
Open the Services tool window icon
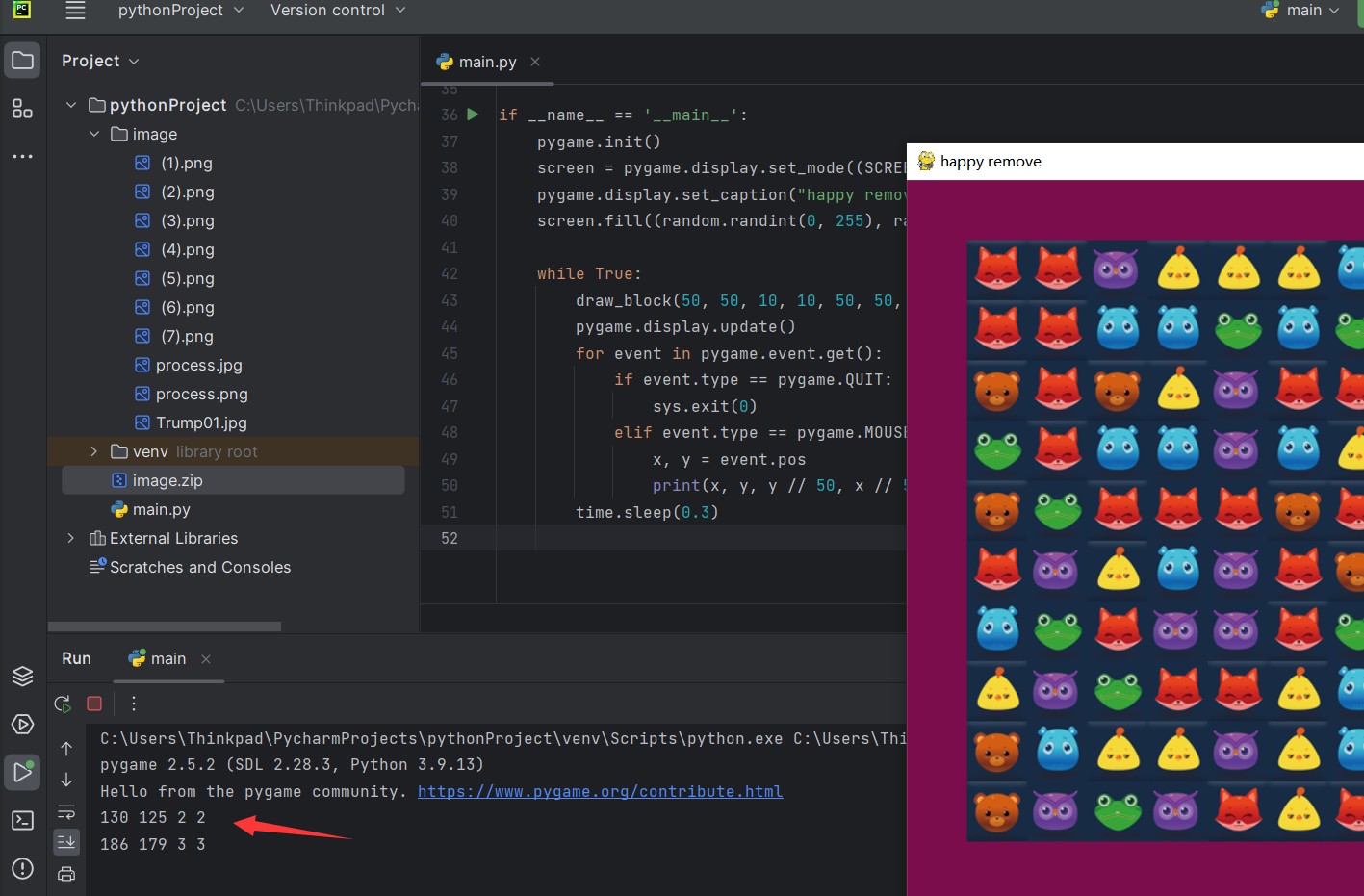point(22,724)
